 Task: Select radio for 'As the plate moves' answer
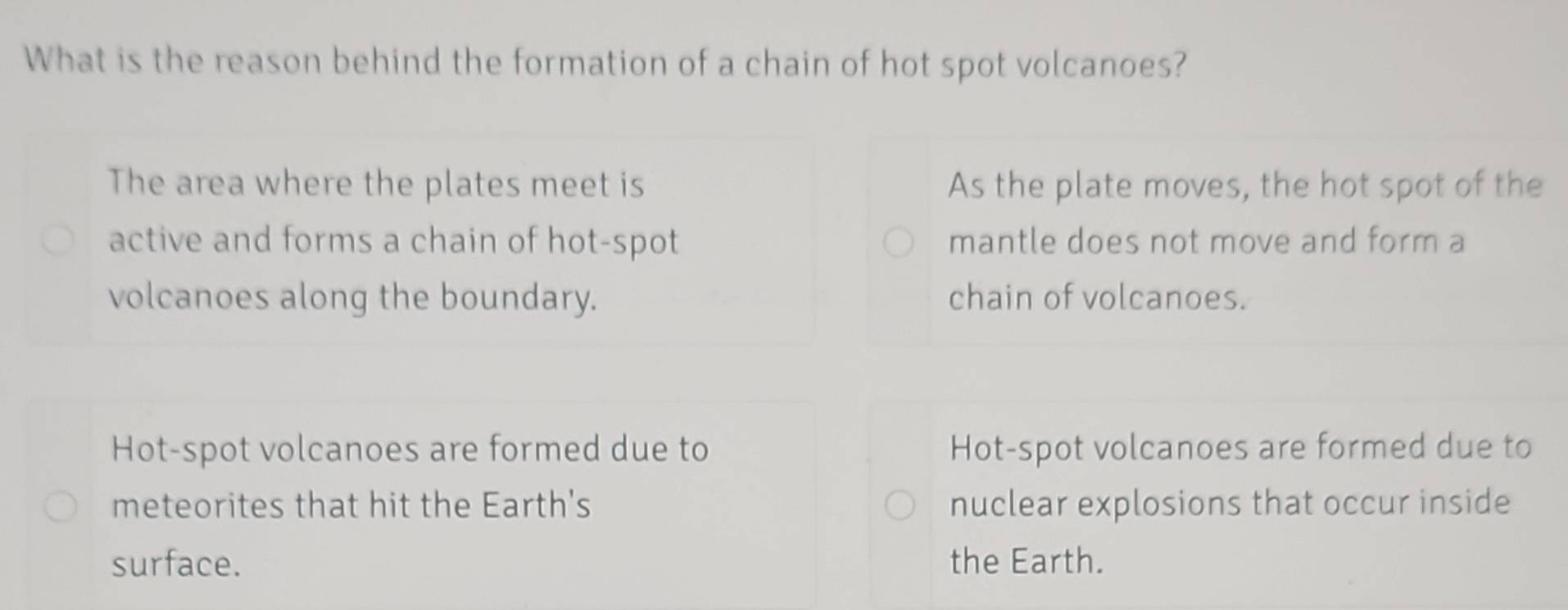click(899, 242)
